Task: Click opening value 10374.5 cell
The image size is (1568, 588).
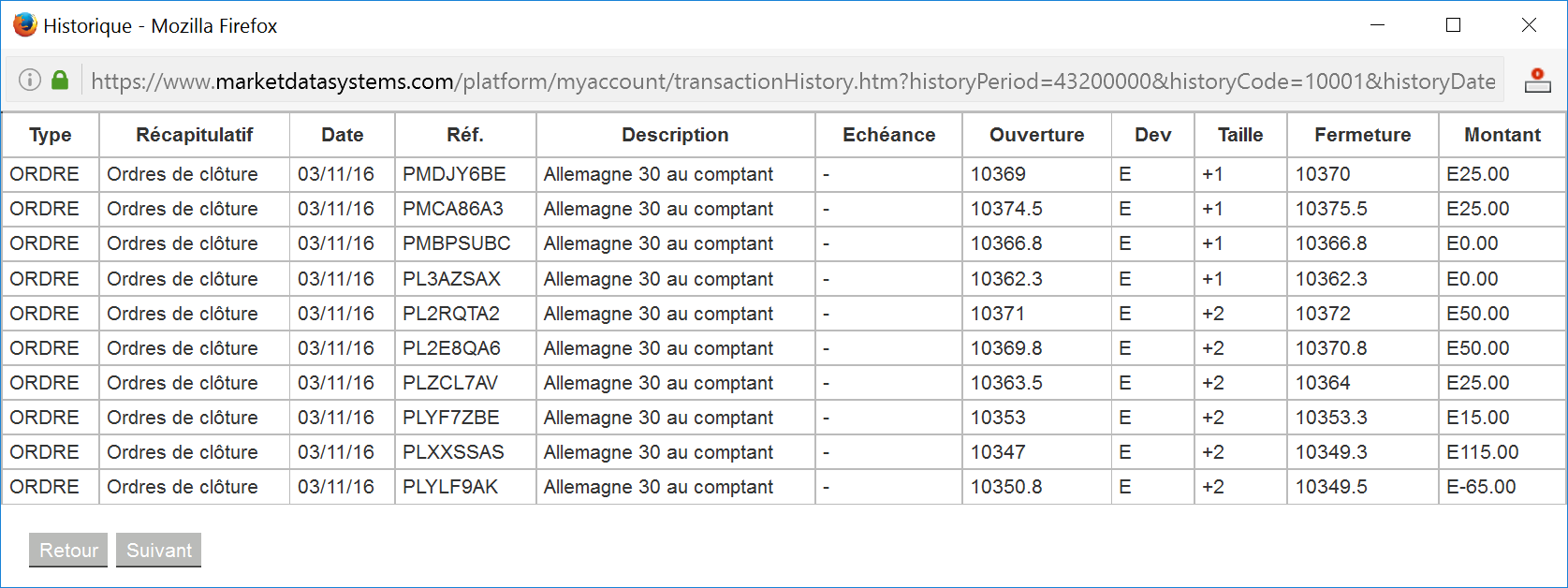Action: (1006, 209)
